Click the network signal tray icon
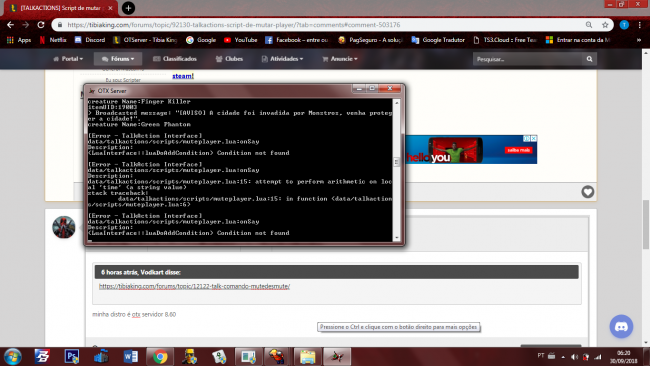650x366 pixels. (597, 356)
